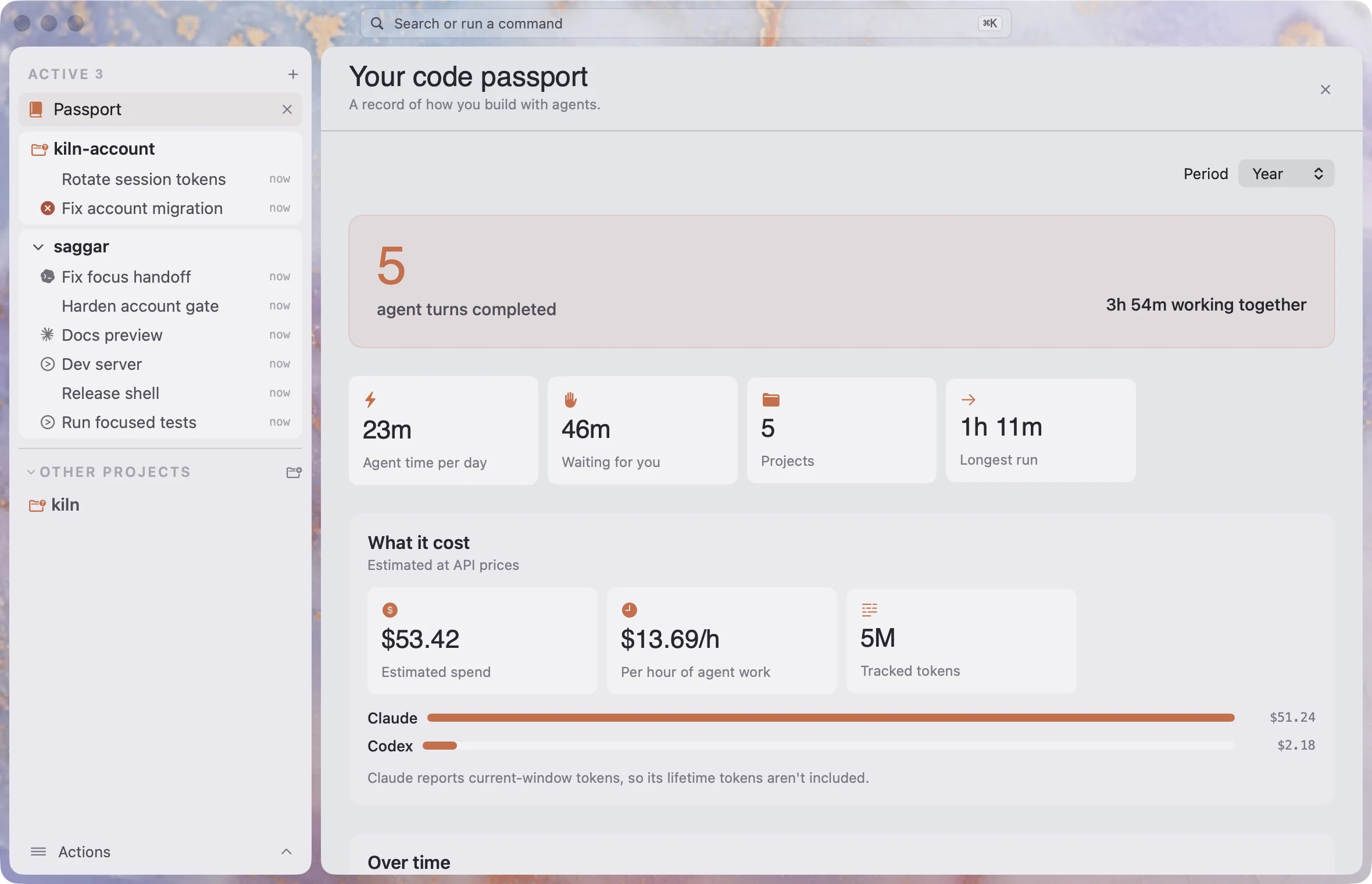Click the kiln project folder icon

click(37, 505)
